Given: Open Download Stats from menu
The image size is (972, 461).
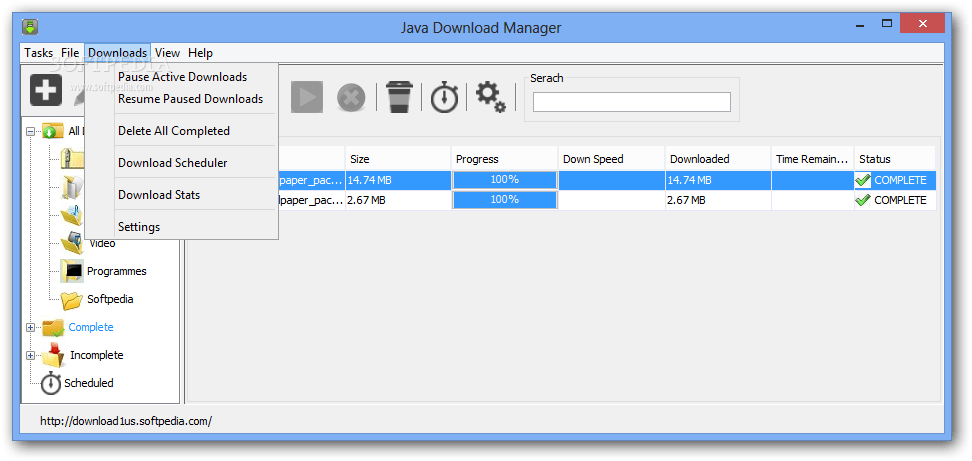Looking at the screenshot, I should coord(159,195).
